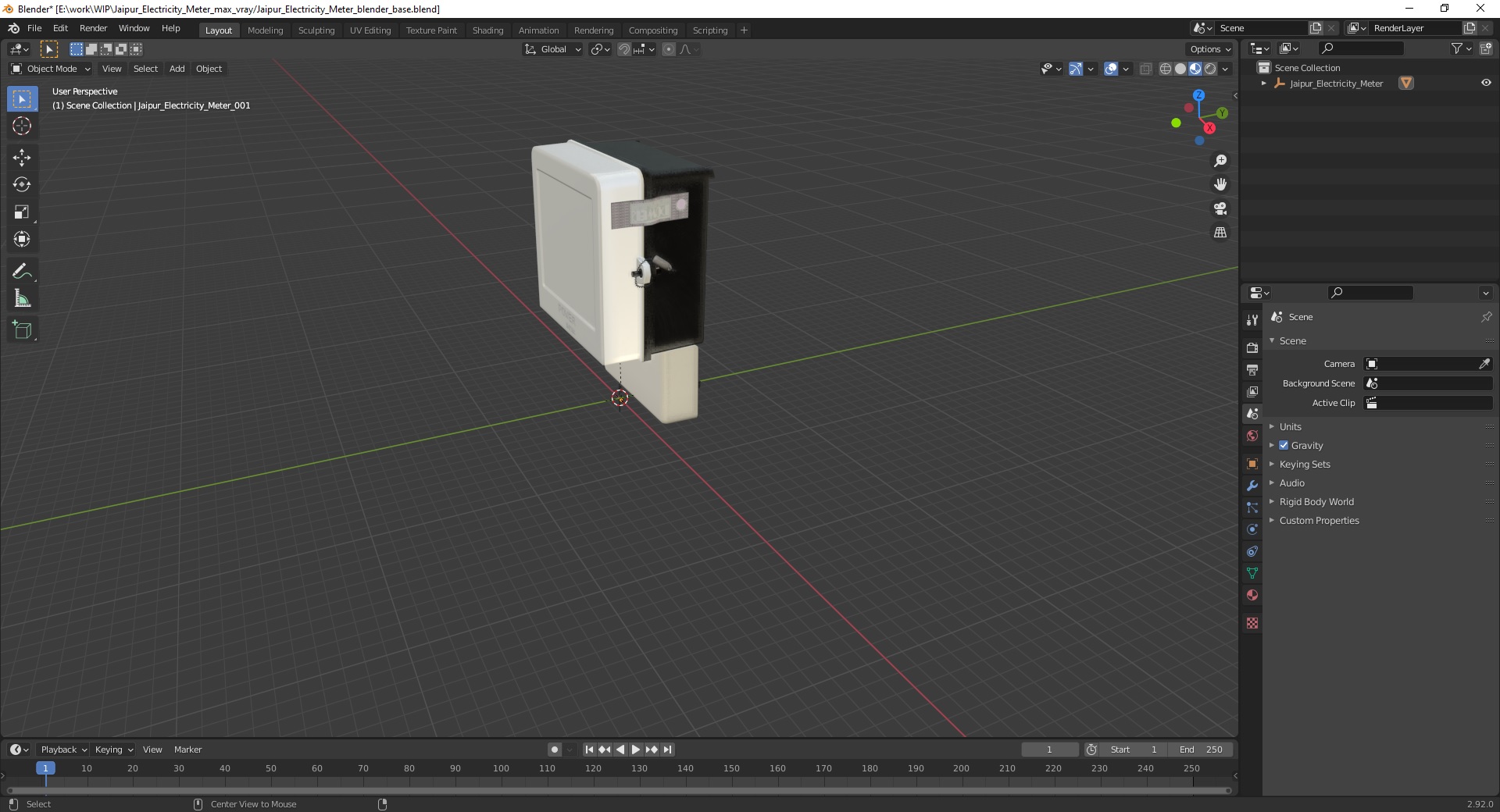The image size is (1500, 812).
Task: Activate the Scale tool
Action: (22, 212)
